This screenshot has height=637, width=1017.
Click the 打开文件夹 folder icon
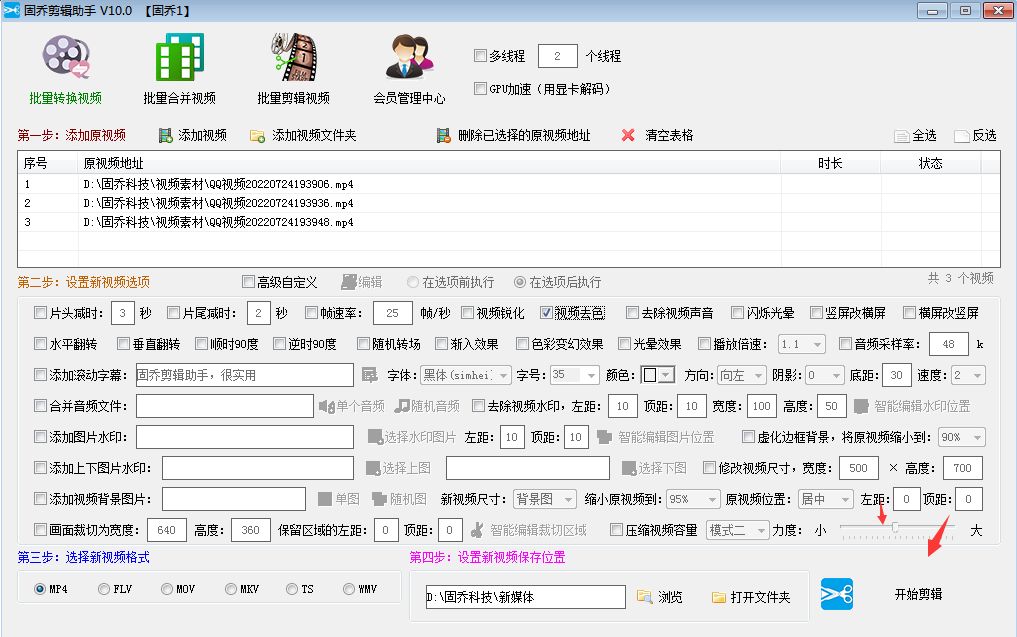click(719, 597)
